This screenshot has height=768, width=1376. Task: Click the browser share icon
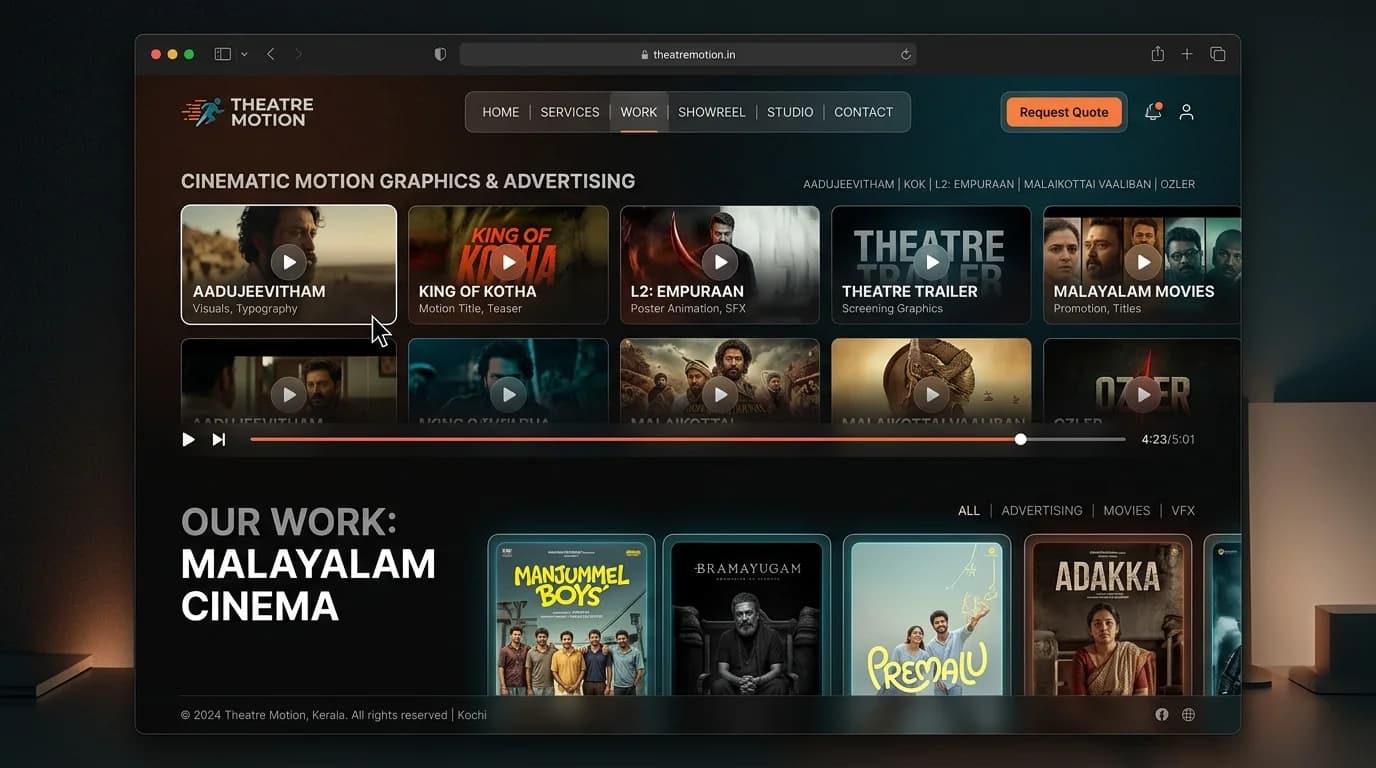(x=1157, y=54)
